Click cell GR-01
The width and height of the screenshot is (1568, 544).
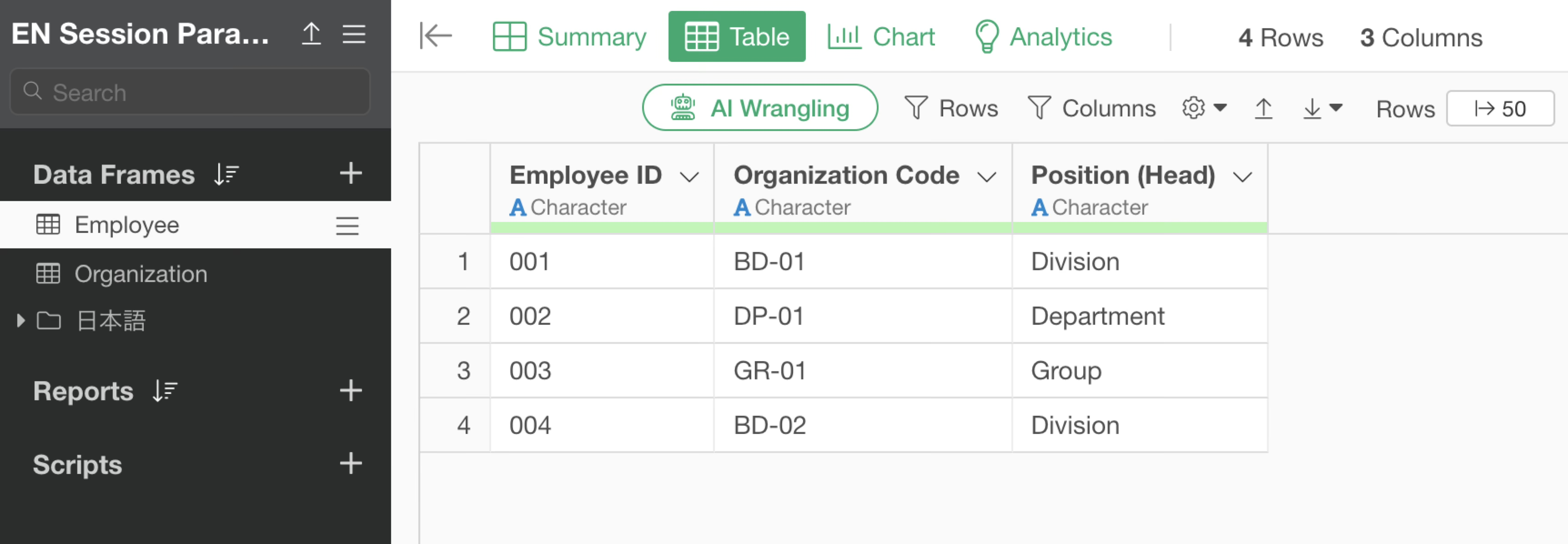point(863,371)
